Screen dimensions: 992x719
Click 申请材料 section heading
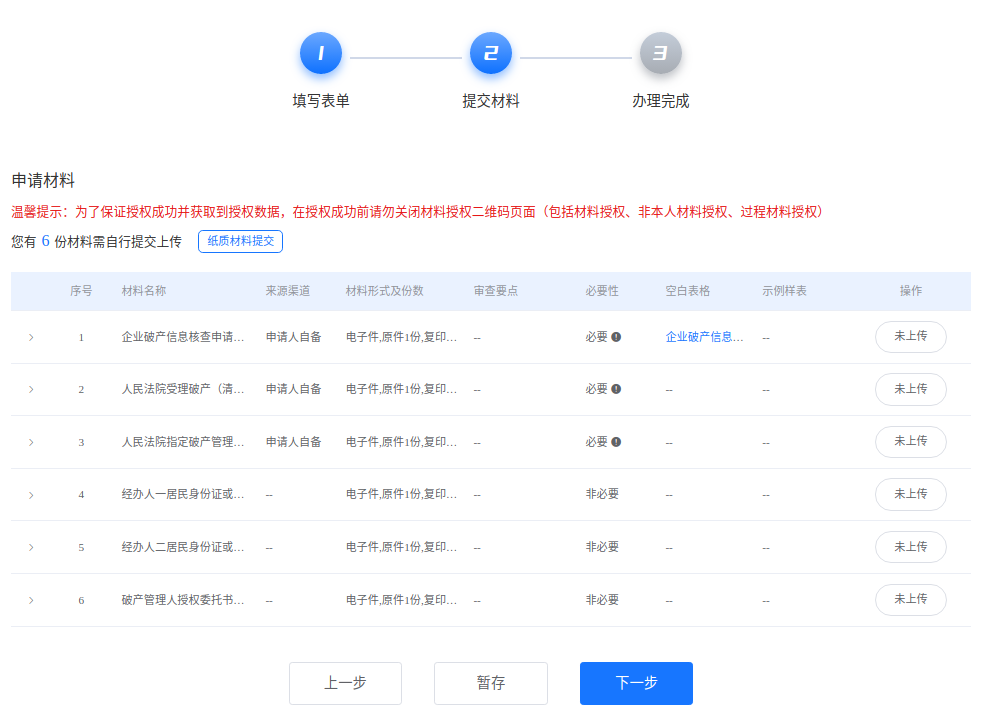click(43, 181)
